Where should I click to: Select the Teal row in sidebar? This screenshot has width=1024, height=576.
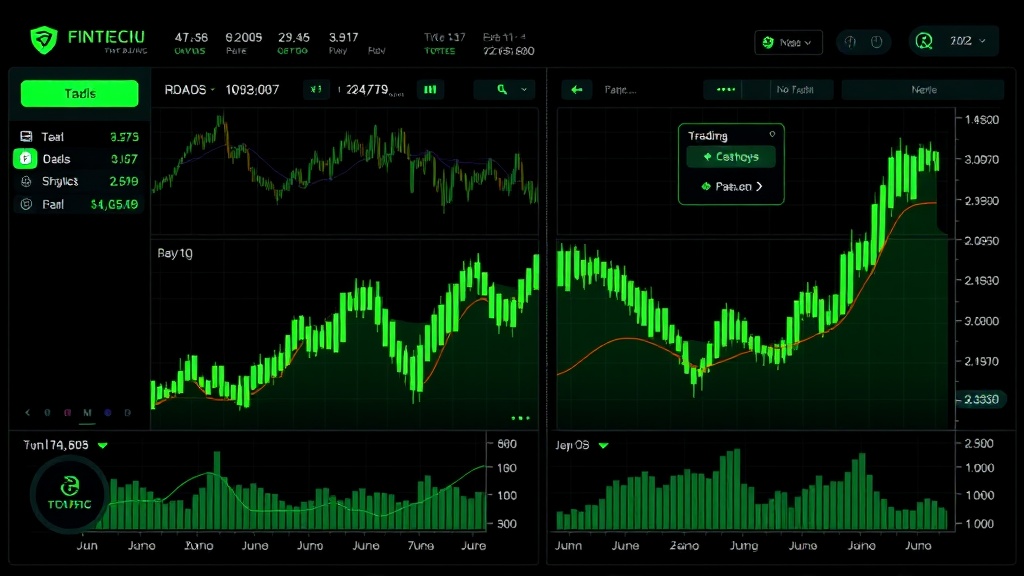80,136
